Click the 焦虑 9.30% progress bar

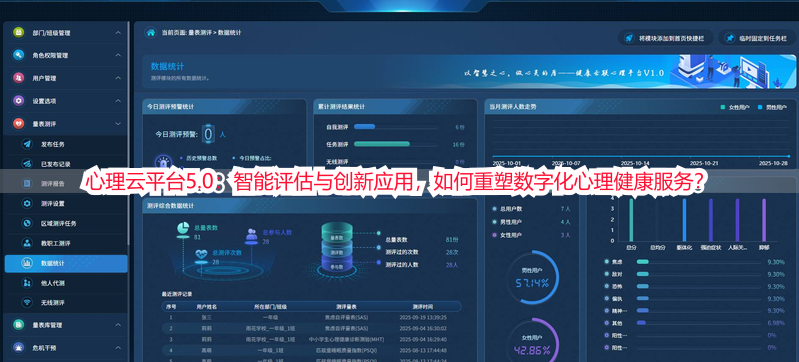point(643,262)
